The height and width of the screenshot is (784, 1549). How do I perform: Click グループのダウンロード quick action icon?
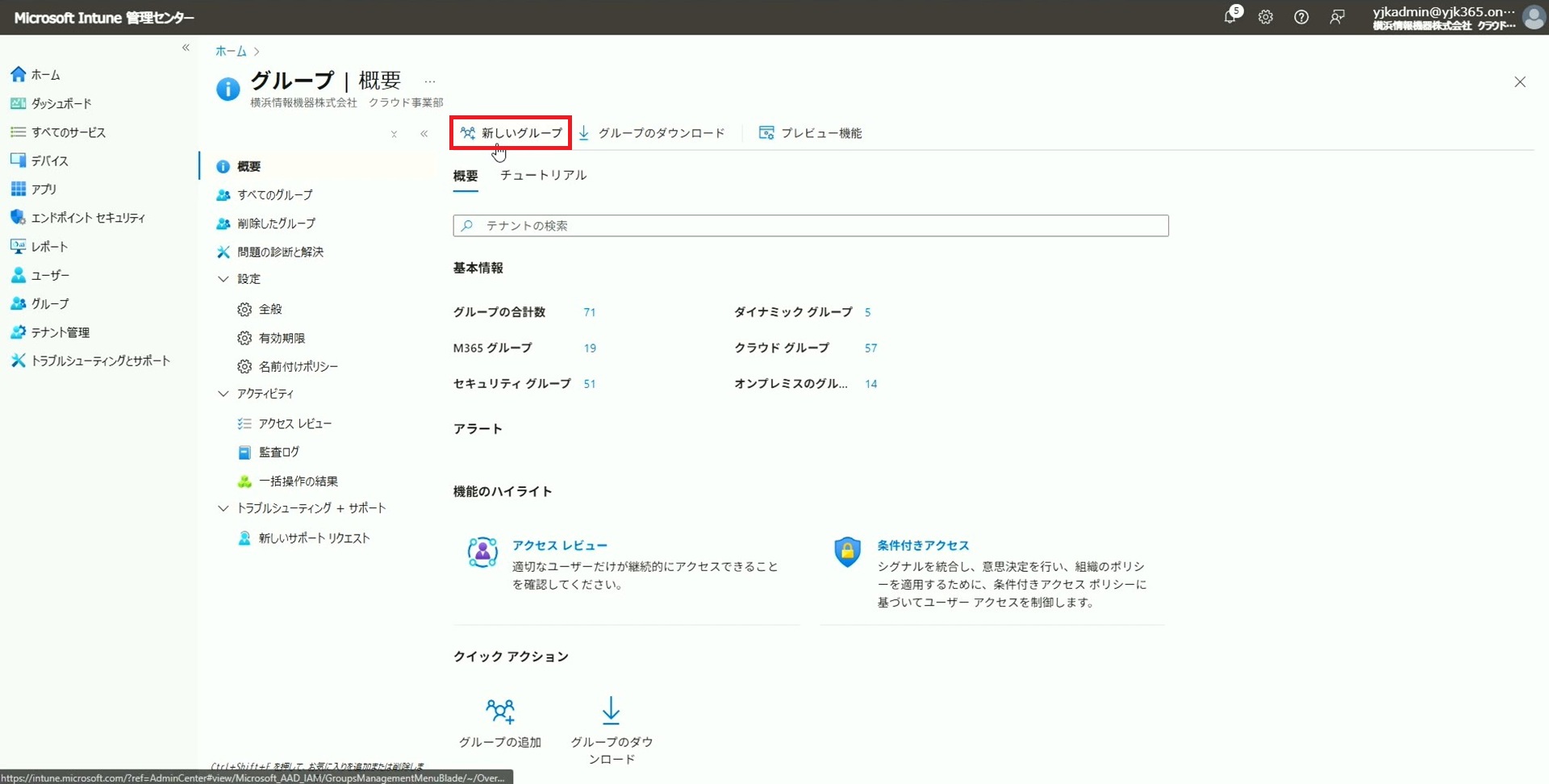pos(611,710)
